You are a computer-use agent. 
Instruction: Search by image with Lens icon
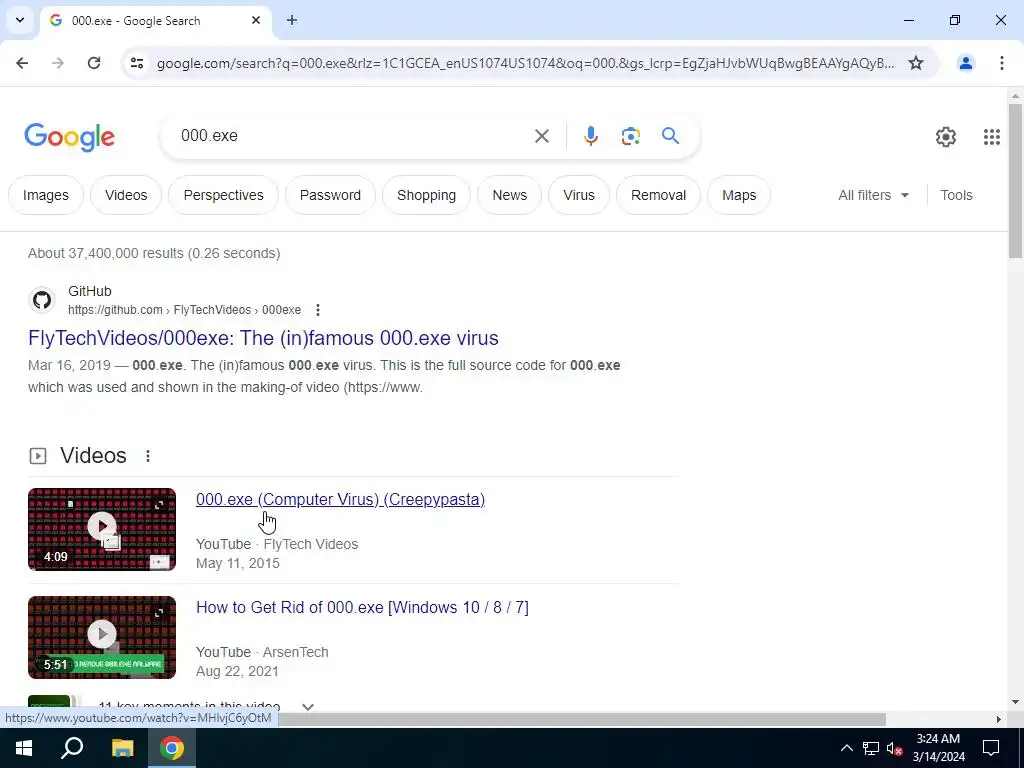click(630, 136)
